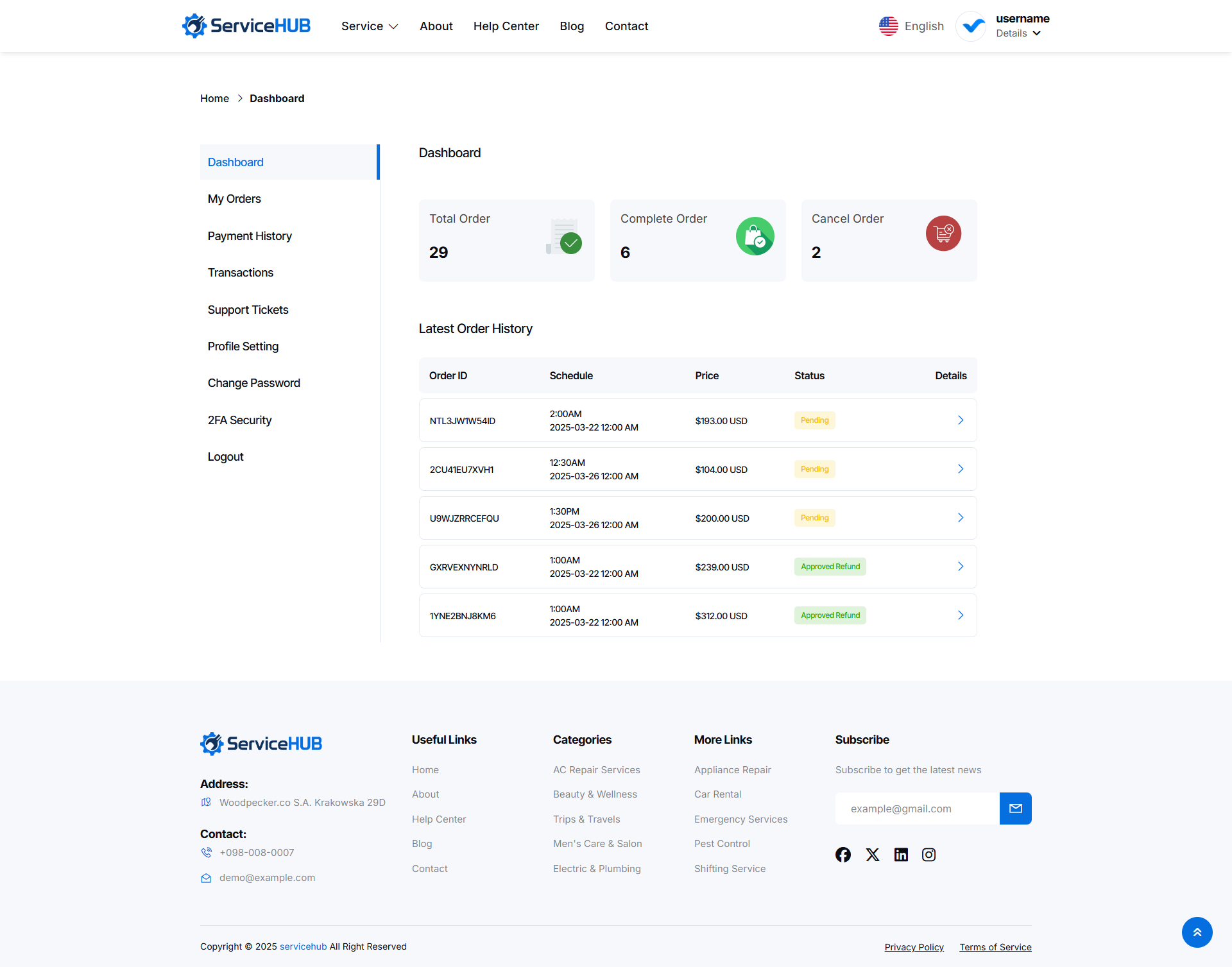Select 2FA Security in the sidebar
Image resolution: width=1232 pixels, height=967 pixels.
[240, 420]
